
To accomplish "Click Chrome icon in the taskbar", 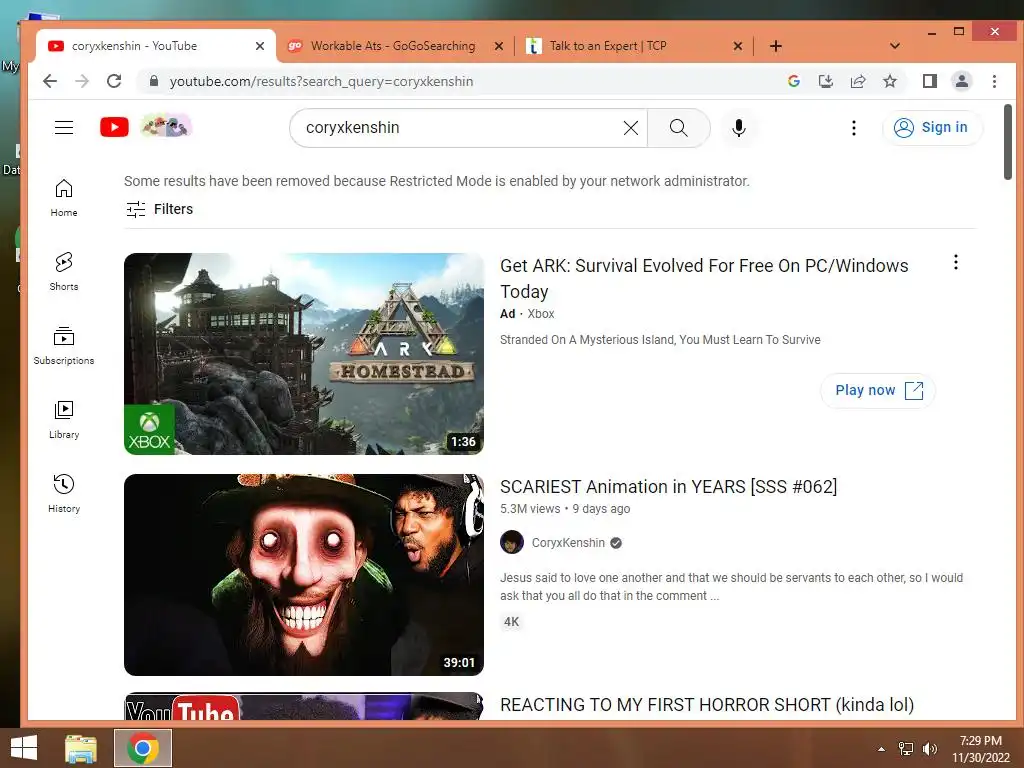I will [143, 748].
